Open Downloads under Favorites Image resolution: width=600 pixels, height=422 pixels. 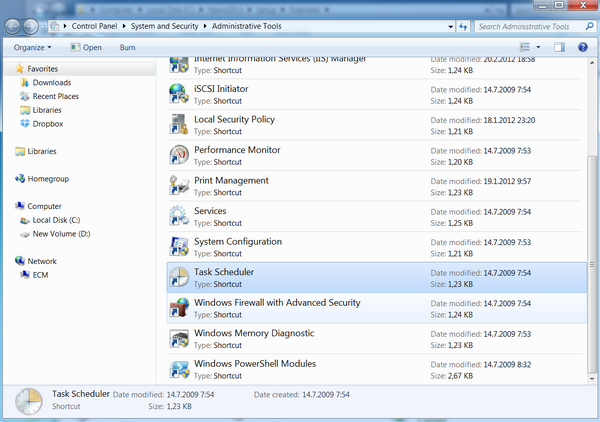51,83
